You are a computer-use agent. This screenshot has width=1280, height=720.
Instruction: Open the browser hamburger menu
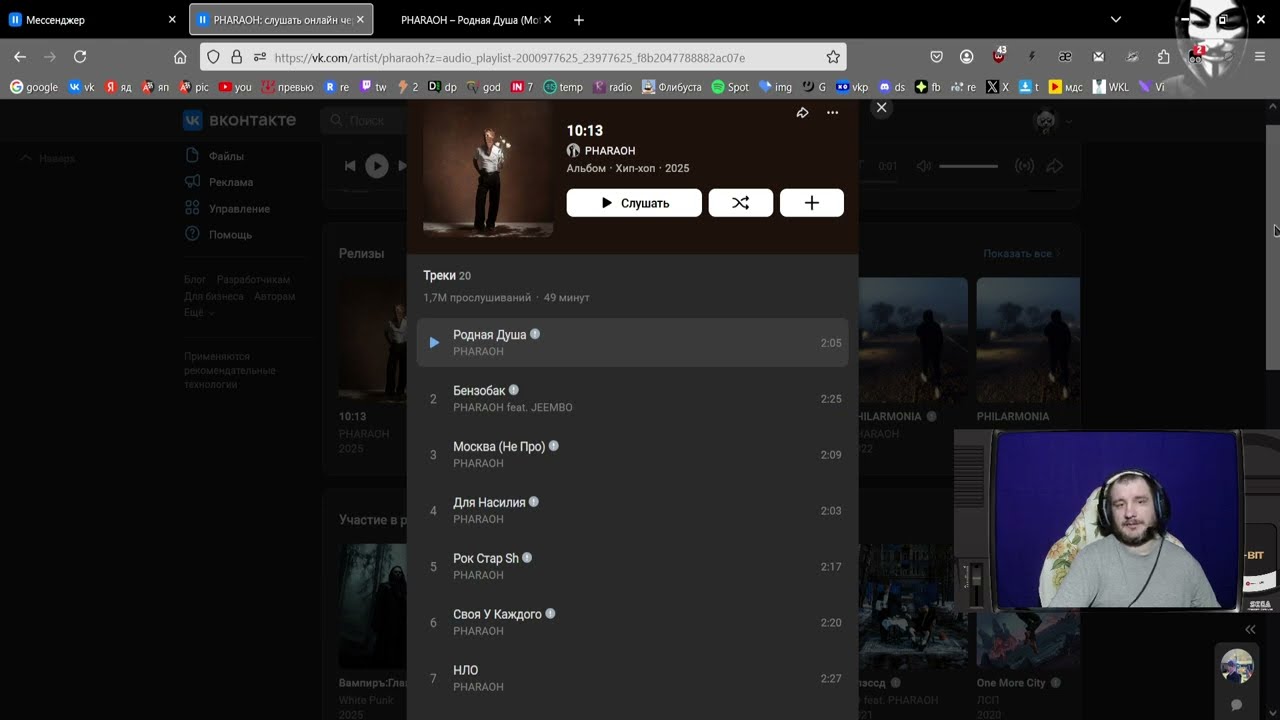pos(1260,57)
